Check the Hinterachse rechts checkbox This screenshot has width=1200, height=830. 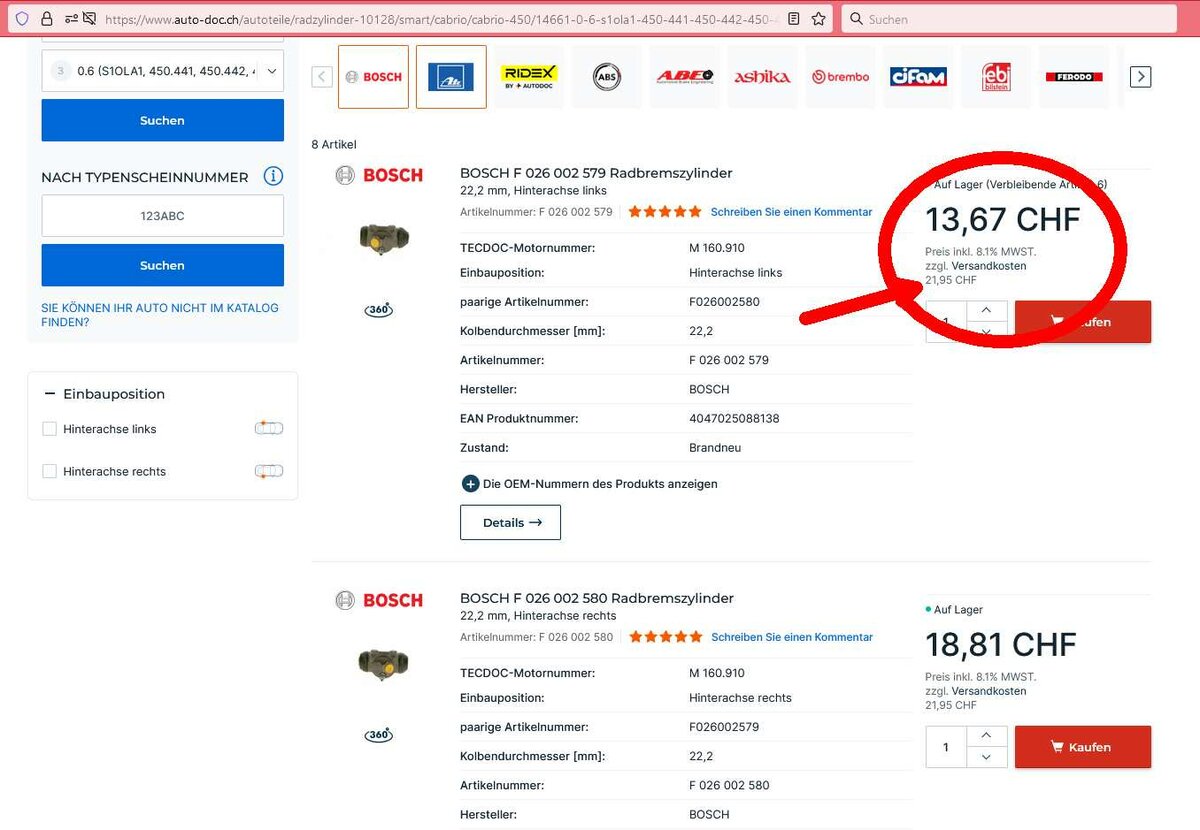click(49, 471)
